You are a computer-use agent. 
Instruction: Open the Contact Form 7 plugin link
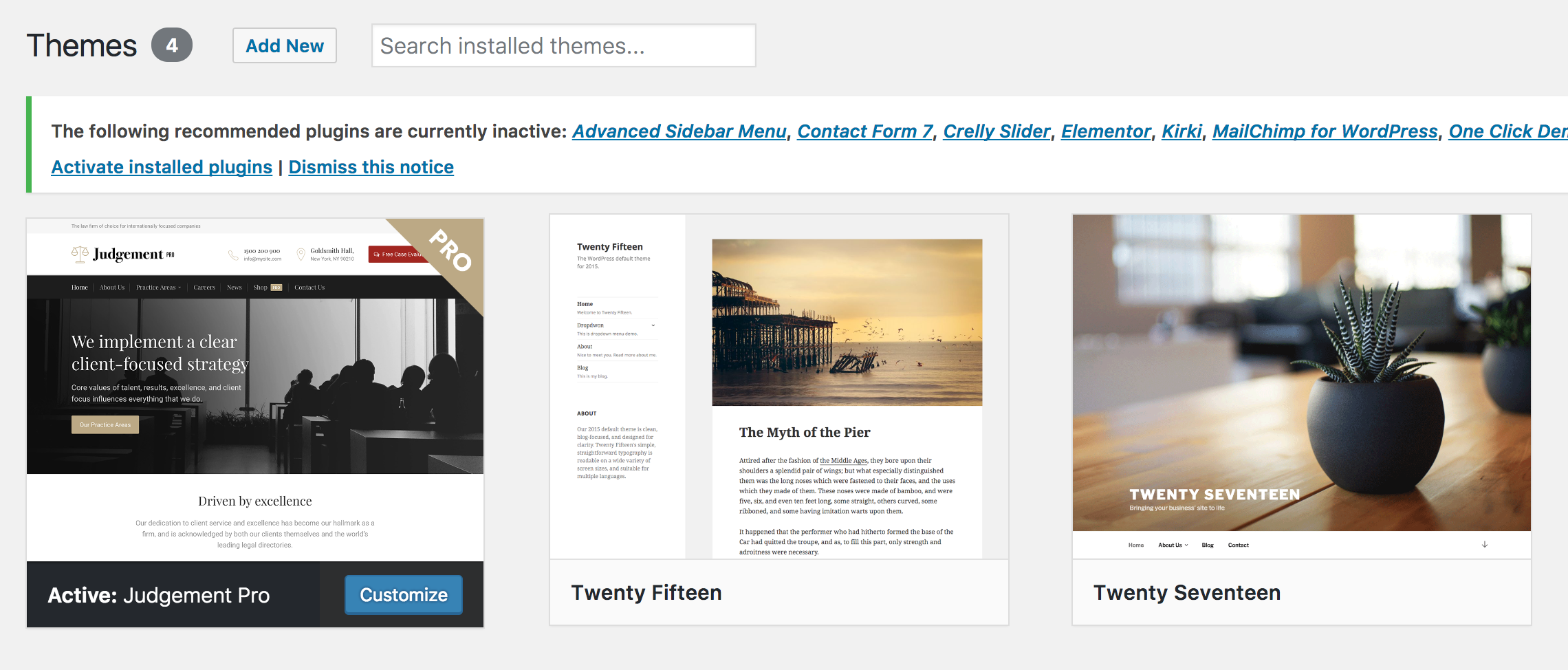pos(864,131)
